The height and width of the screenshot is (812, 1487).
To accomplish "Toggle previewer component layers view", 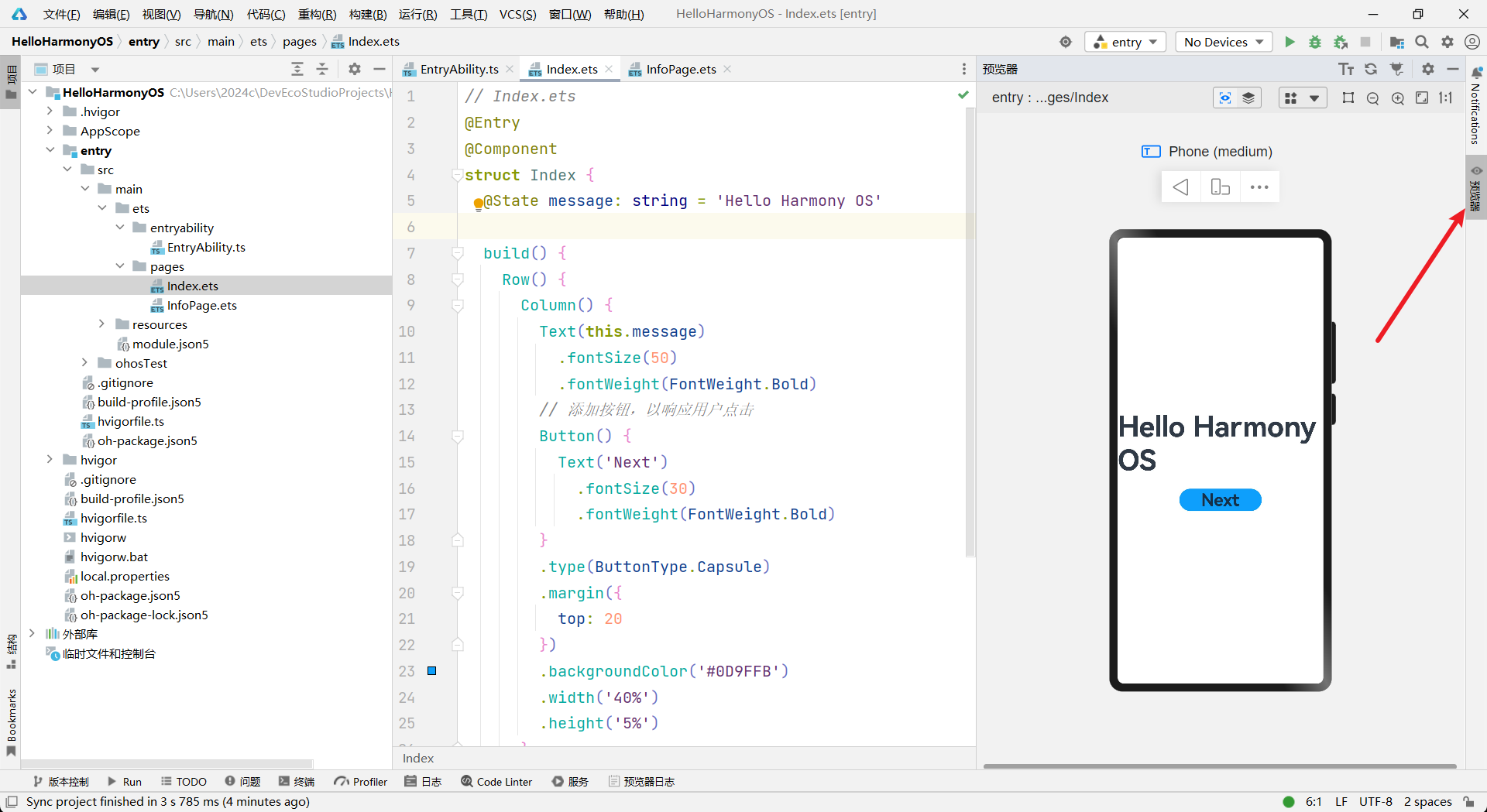I will pos(1248,98).
